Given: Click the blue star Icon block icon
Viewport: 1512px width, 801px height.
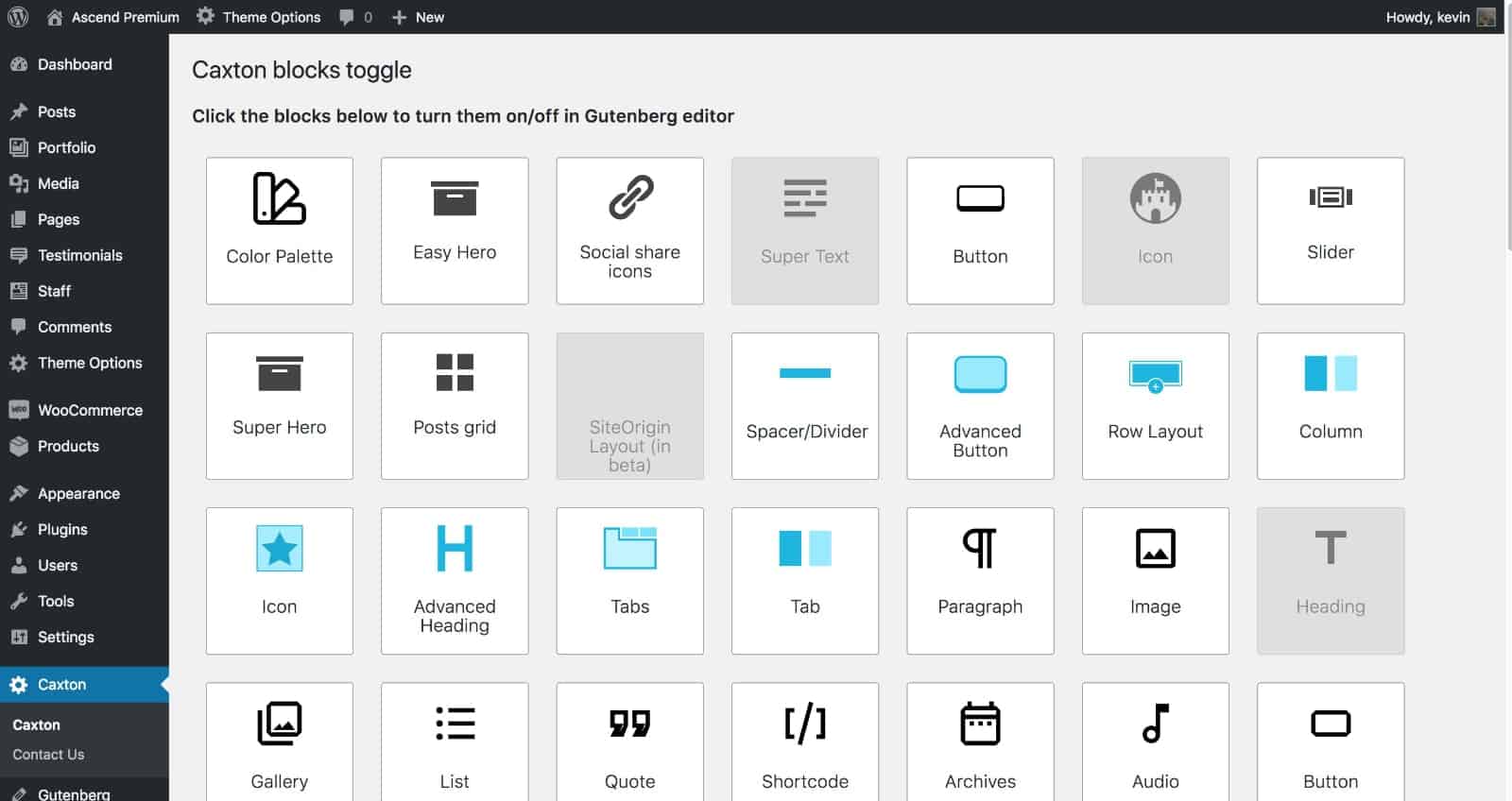Looking at the screenshot, I should pos(279,548).
